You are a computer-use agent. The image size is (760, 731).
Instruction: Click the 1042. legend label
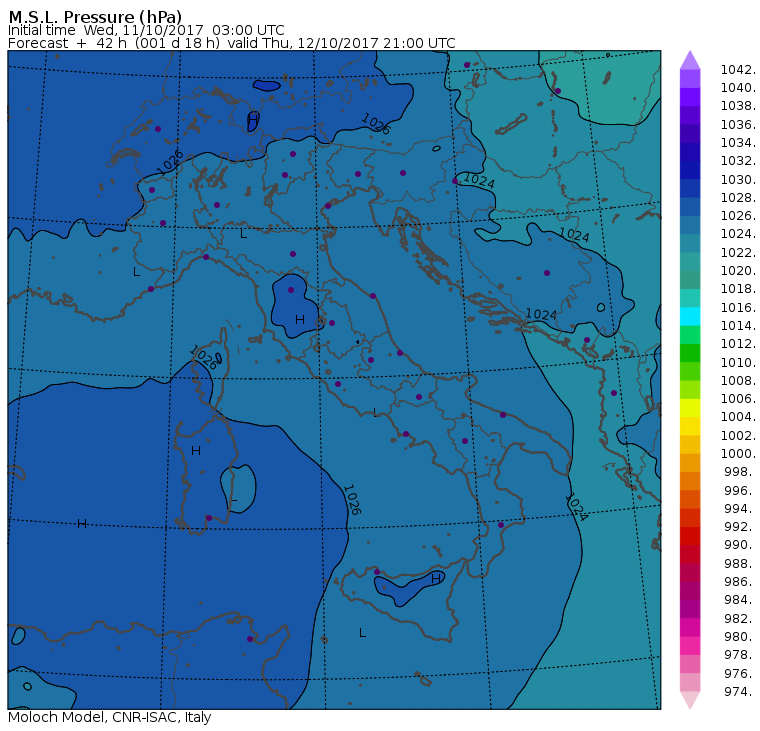tap(738, 70)
